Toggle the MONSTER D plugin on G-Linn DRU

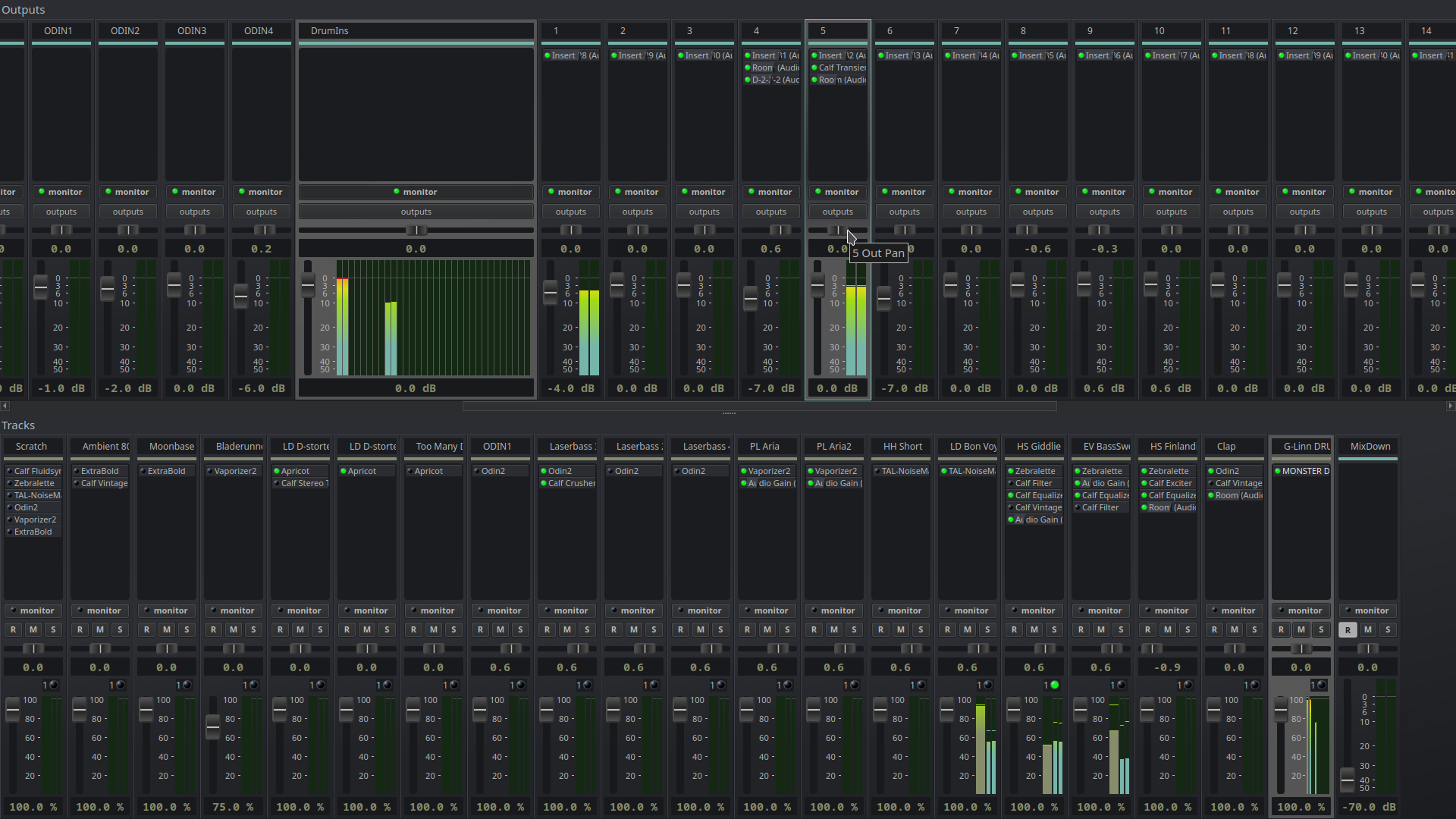(1278, 471)
